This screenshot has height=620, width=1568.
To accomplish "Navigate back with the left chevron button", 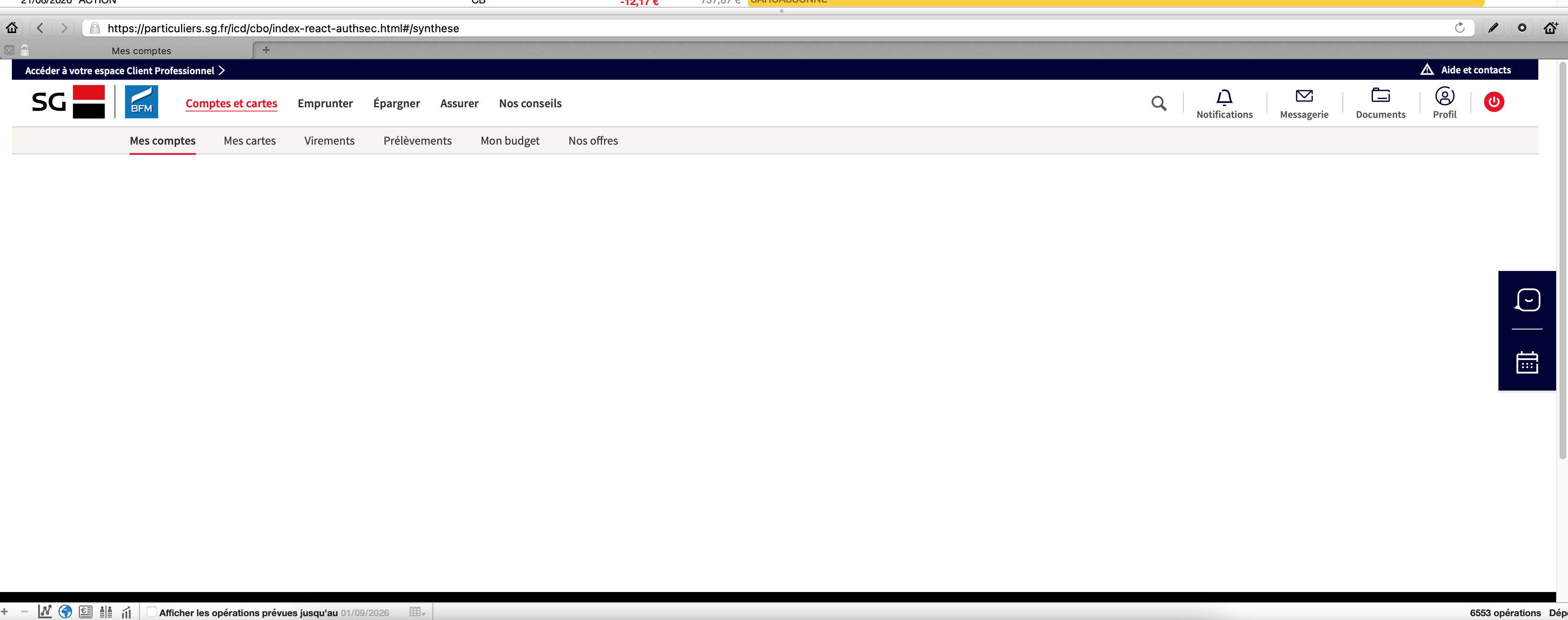I will coord(40,28).
